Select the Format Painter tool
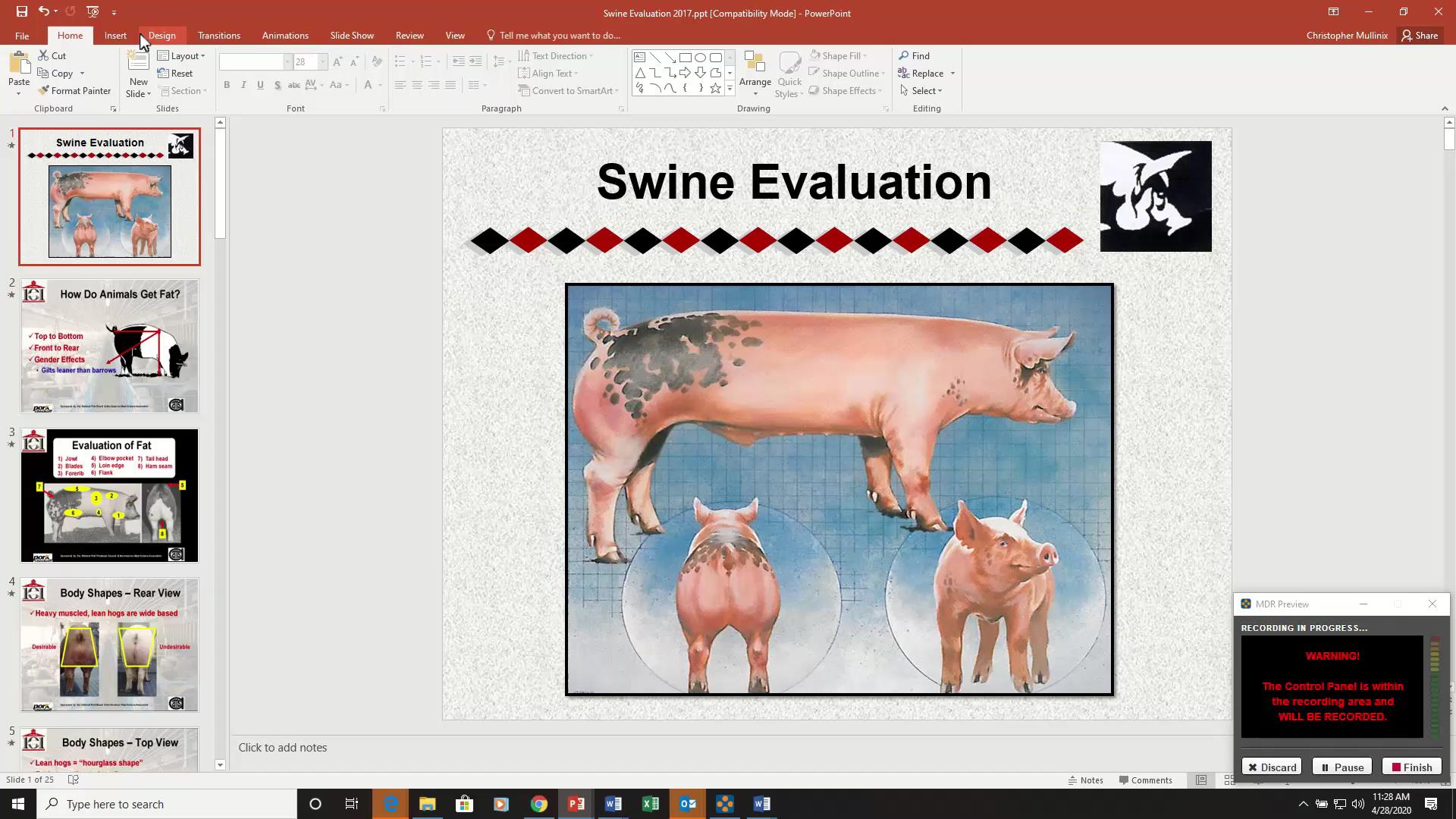This screenshot has width=1456, height=819. tap(74, 90)
